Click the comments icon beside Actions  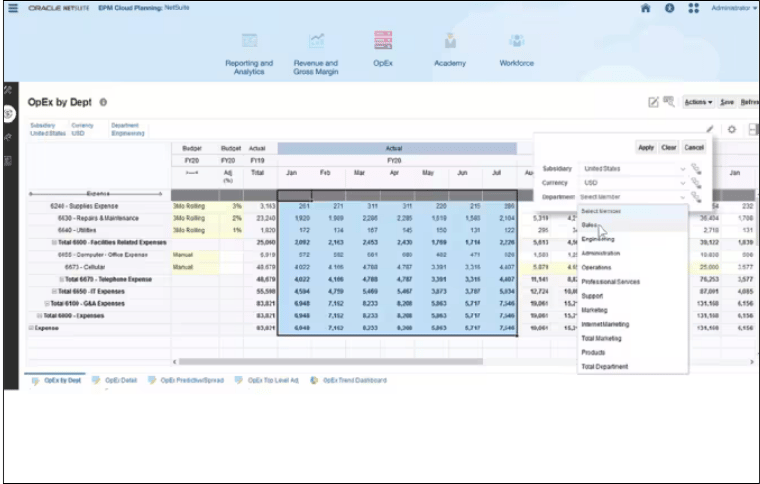tap(669, 102)
